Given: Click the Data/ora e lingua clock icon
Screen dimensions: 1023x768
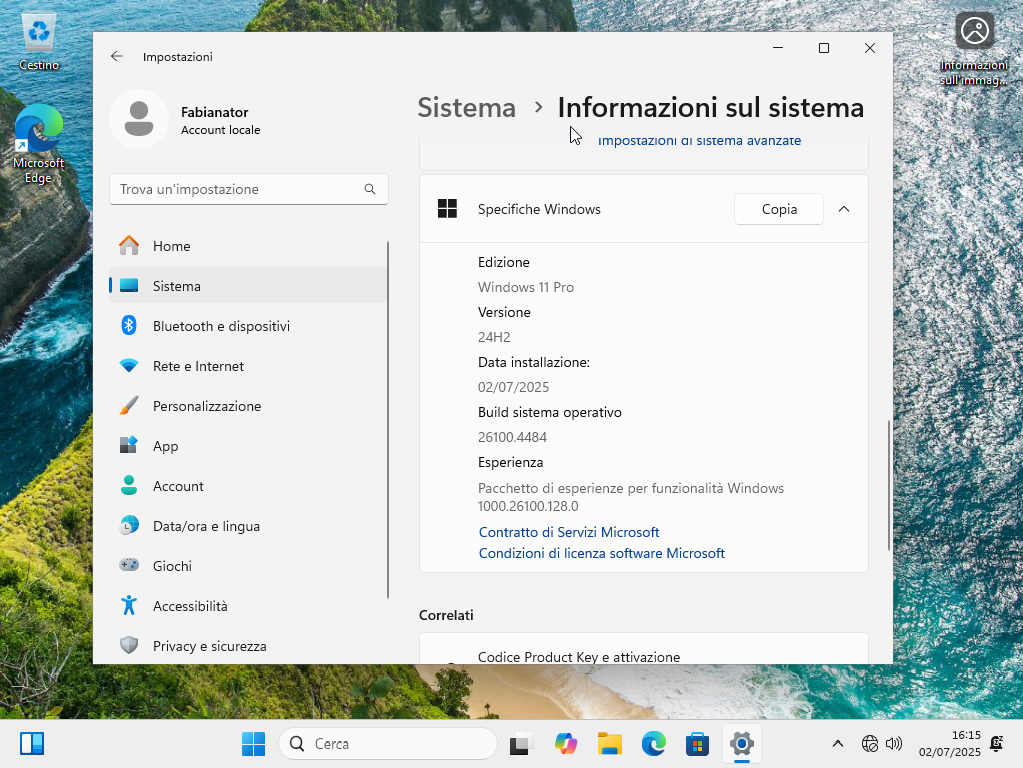Looking at the screenshot, I should coord(129,525).
